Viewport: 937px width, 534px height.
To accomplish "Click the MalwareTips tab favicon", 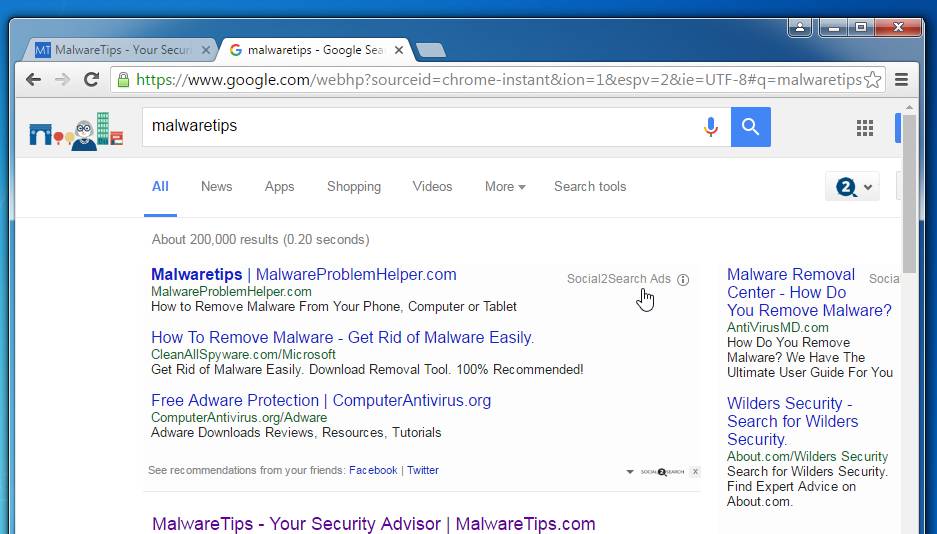I will [42, 50].
